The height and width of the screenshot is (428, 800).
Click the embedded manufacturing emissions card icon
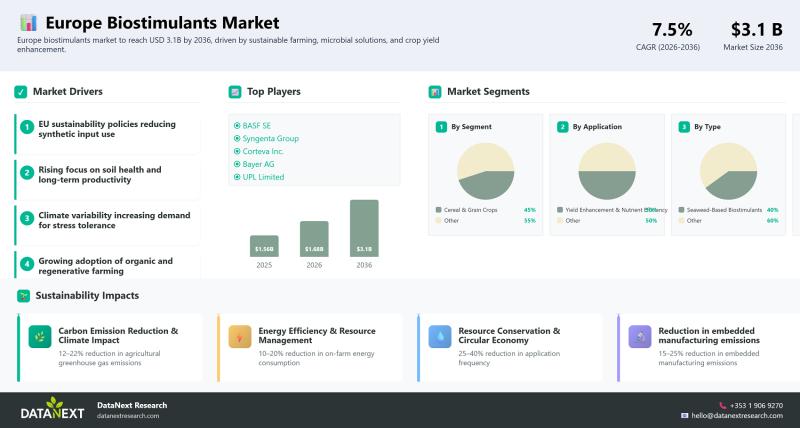coord(640,337)
